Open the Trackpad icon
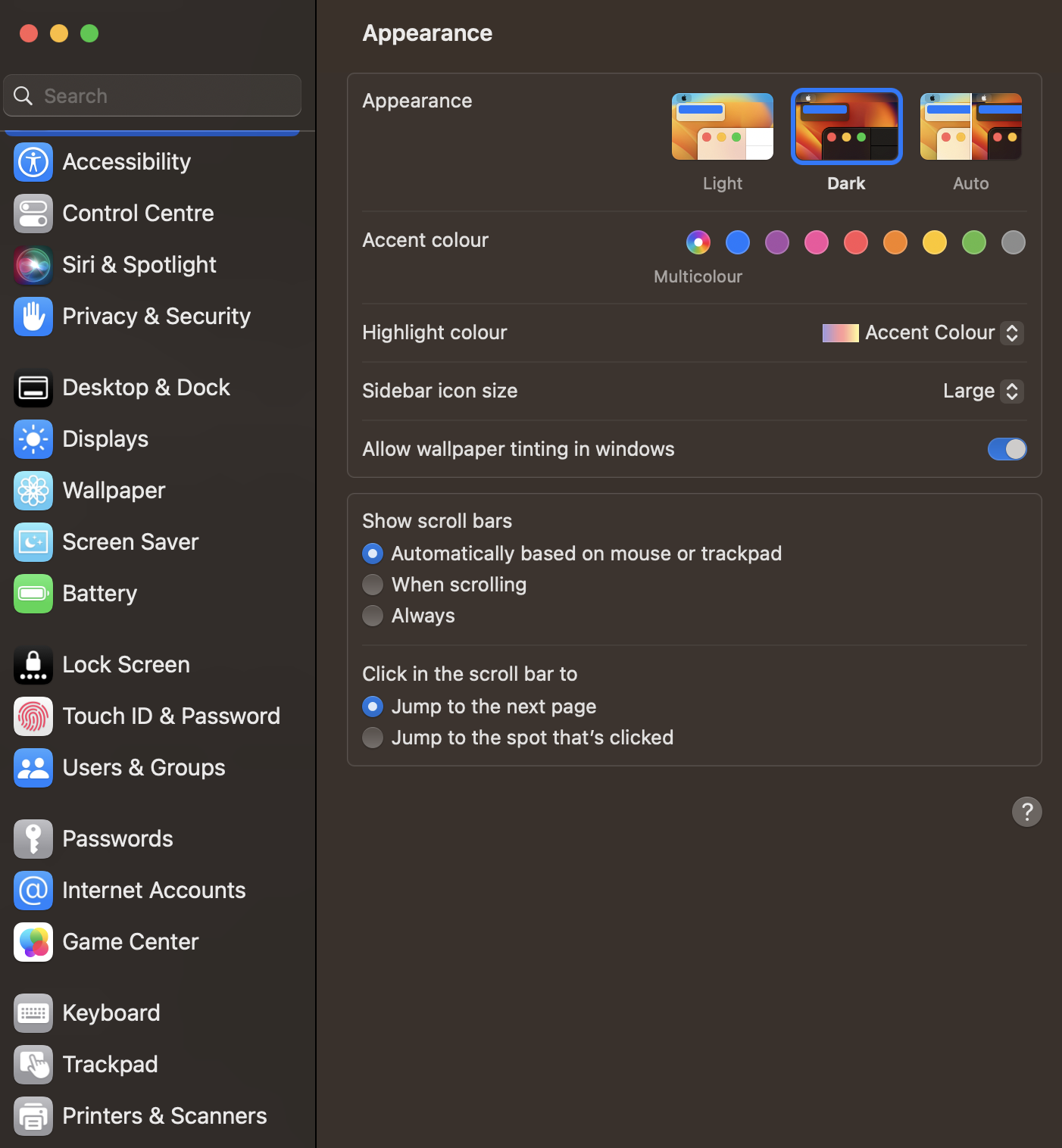 coord(33,1065)
